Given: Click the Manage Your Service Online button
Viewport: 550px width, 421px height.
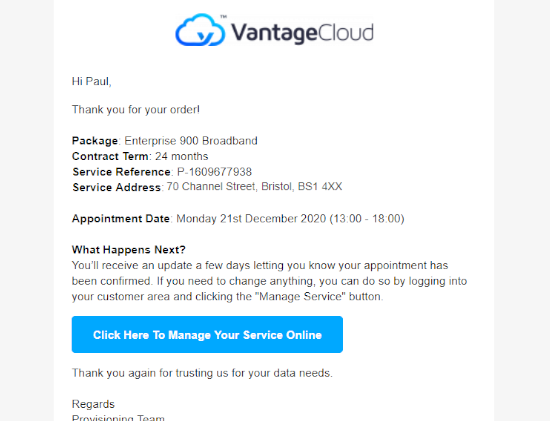Looking at the screenshot, I should (x=207, y=334).
